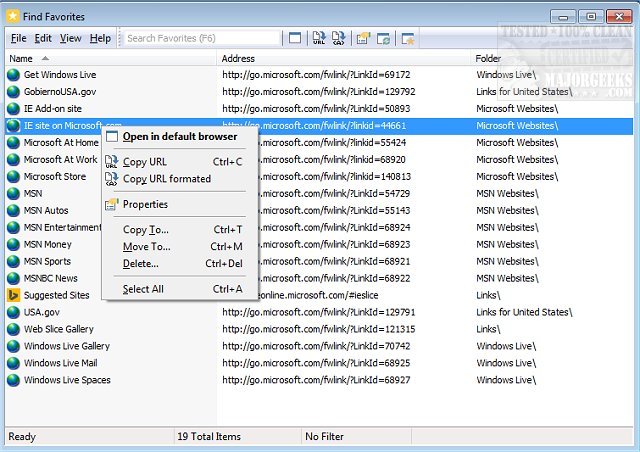Choose Select All from the context menu

tap(180, 289)
